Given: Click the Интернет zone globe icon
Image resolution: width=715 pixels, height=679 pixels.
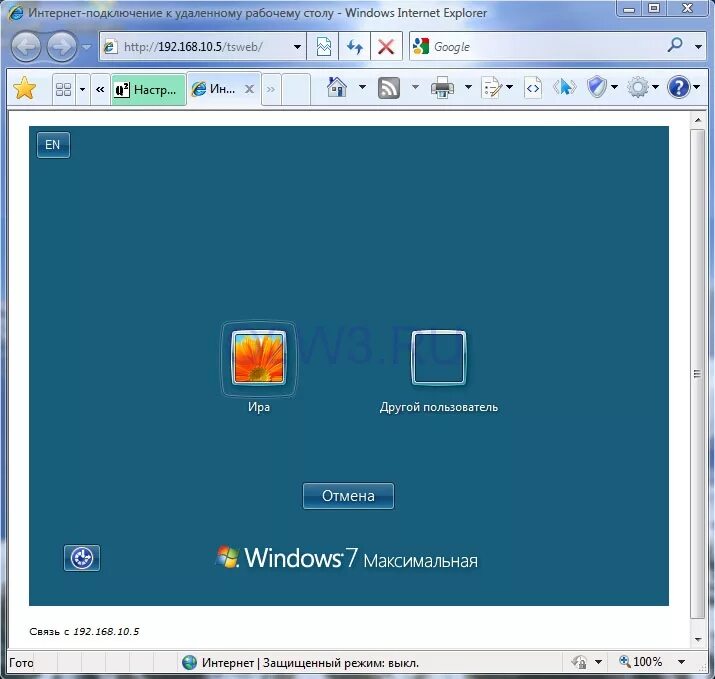Looking at the screenshot, I should point(189,662).
